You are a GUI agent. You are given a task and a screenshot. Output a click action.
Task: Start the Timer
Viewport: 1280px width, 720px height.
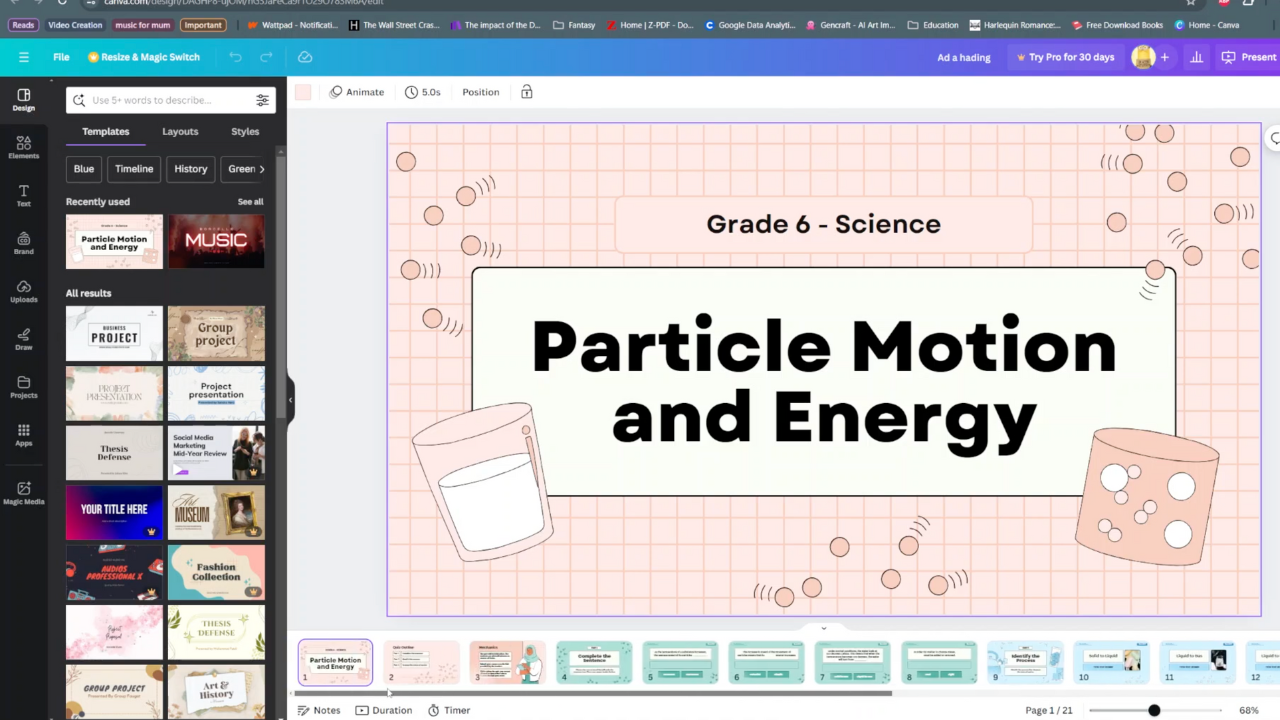click(449, 710)
